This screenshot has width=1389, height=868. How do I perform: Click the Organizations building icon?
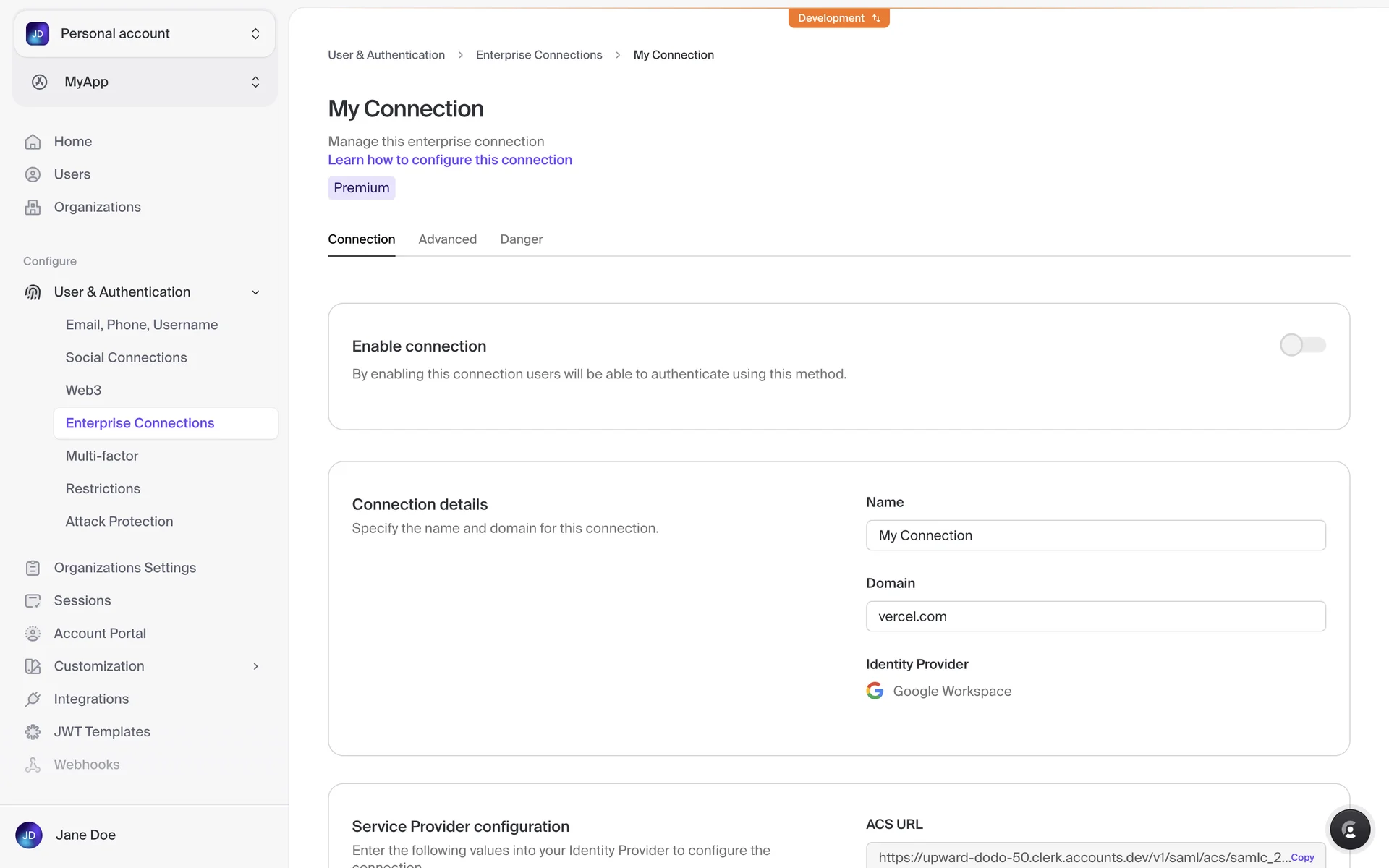tap(33, 208)
